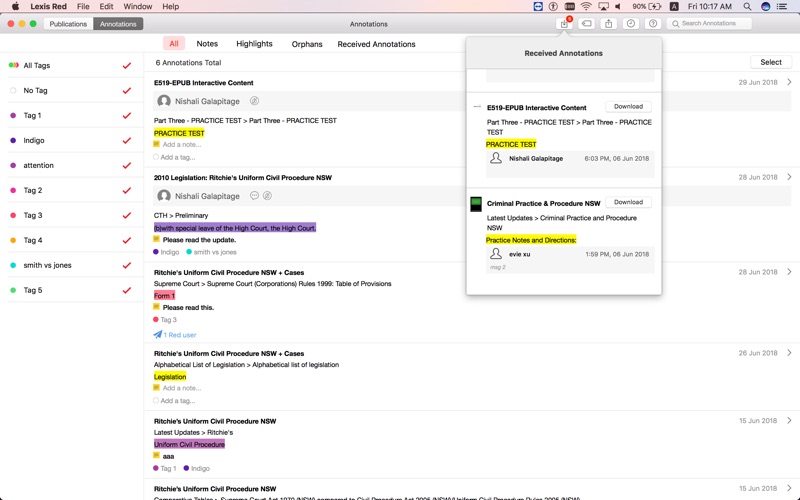Click paper plane shared icon under Form 1
The width and height of the screenshot is (800, 500).
click(158, 335)
